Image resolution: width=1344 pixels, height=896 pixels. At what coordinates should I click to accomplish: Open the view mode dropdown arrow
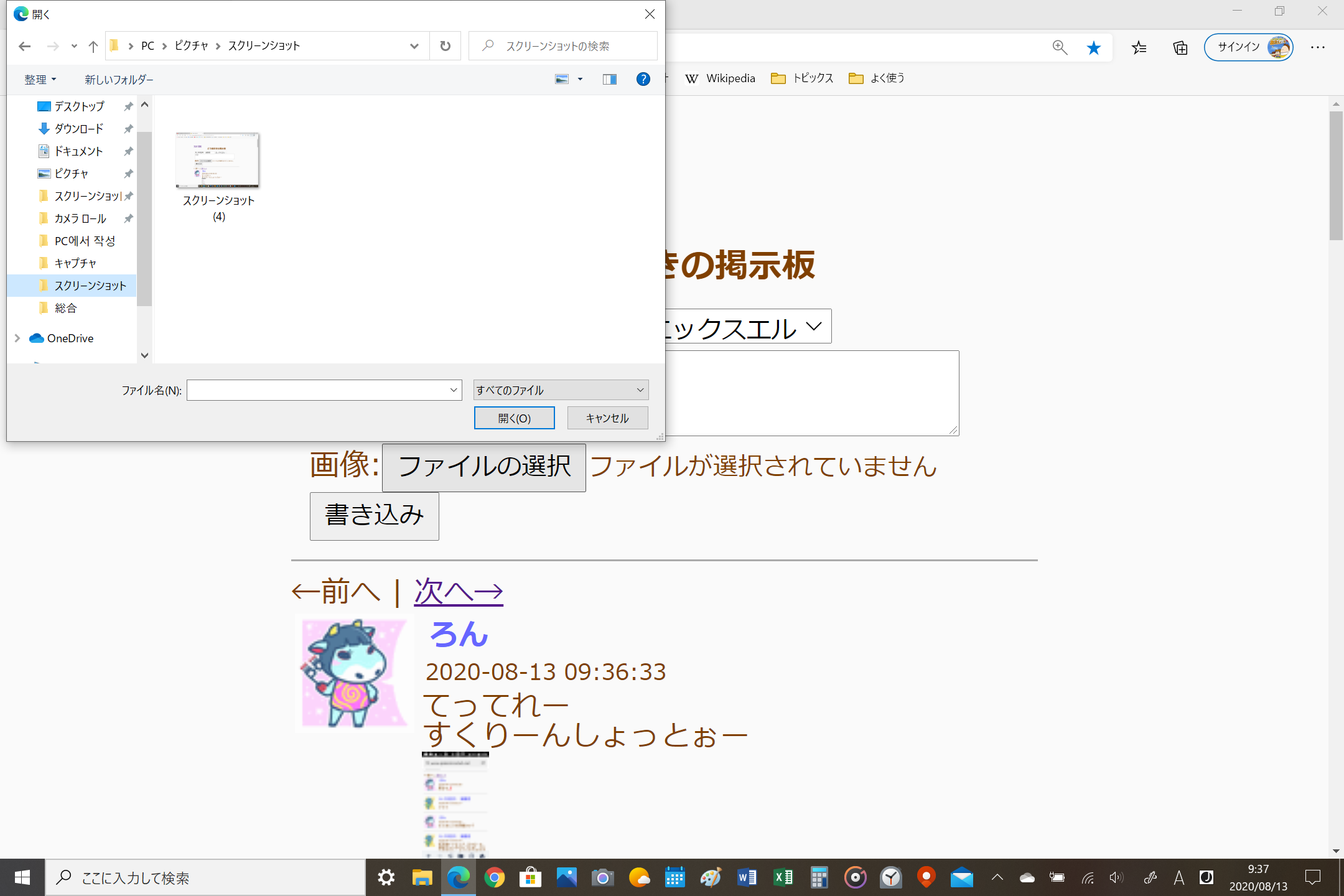[580, 79]
